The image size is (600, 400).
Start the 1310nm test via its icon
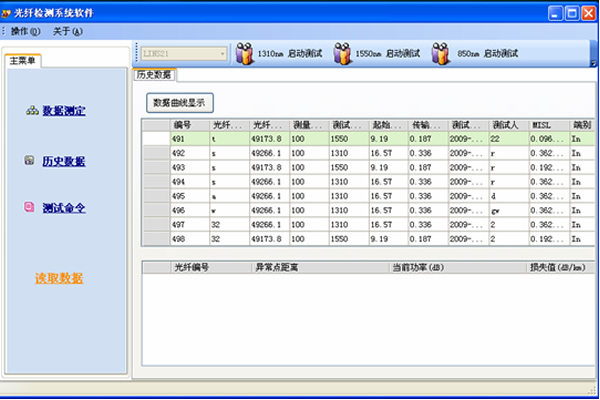pos(245,54)
